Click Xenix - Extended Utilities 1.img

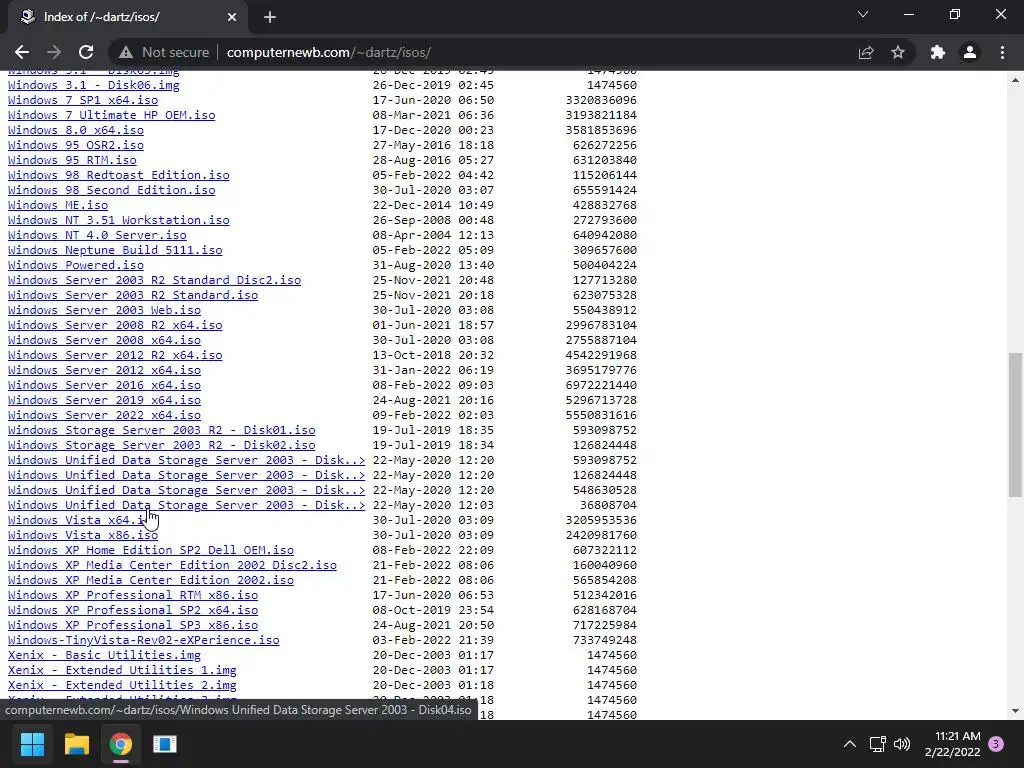coord(122,671)
